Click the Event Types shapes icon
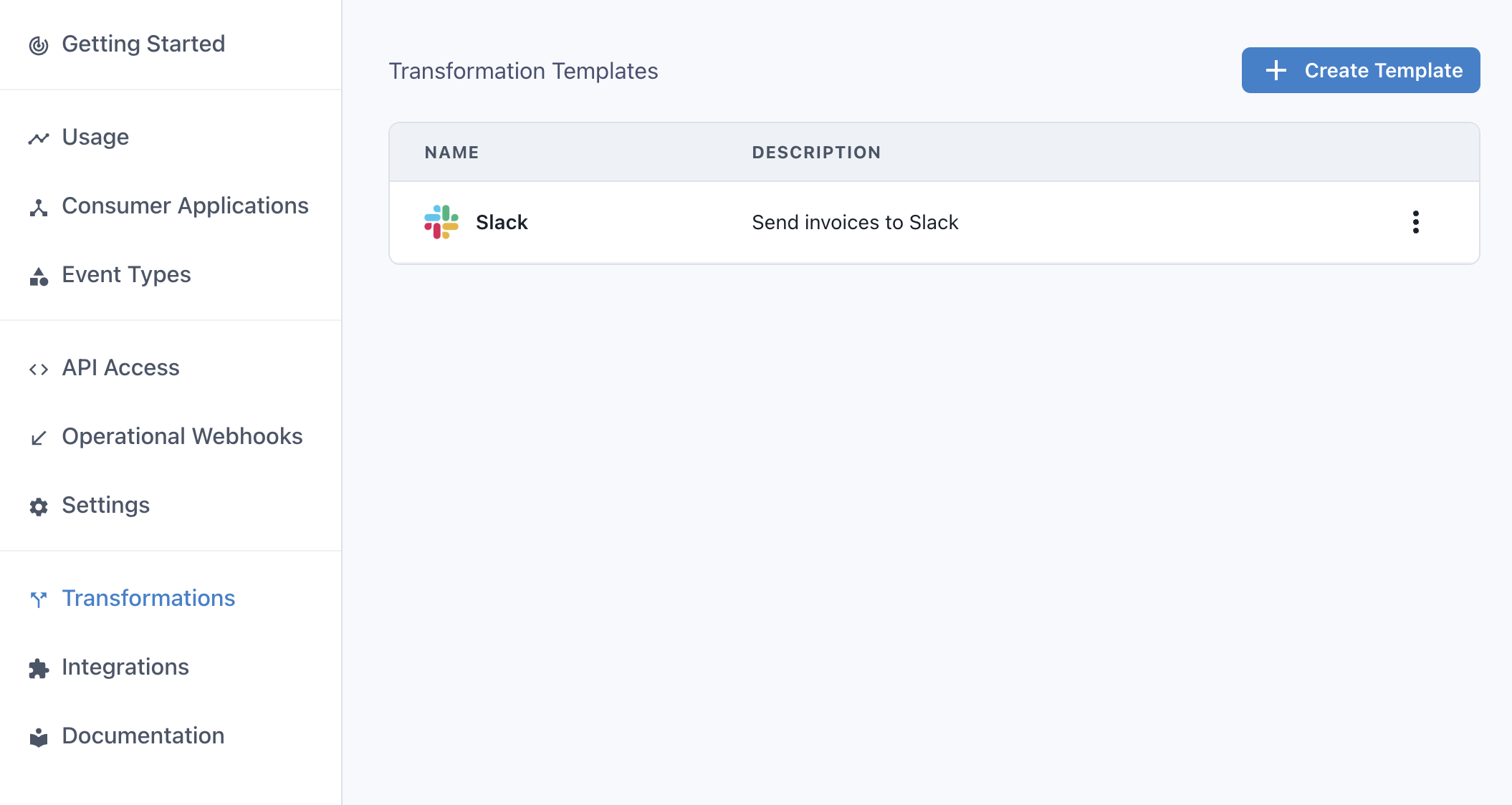This screenshot has width=1512, height=805. (x=39, y=276)
